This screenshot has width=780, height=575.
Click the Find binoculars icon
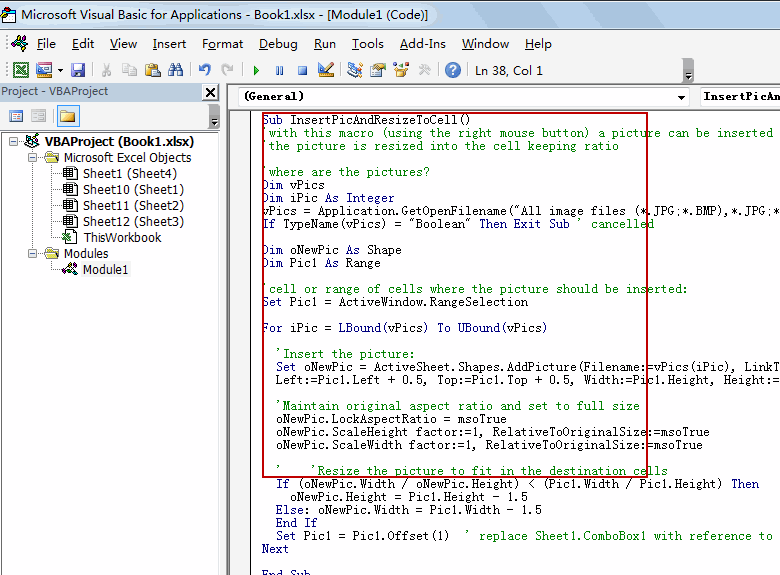click(x=175, y=70)
